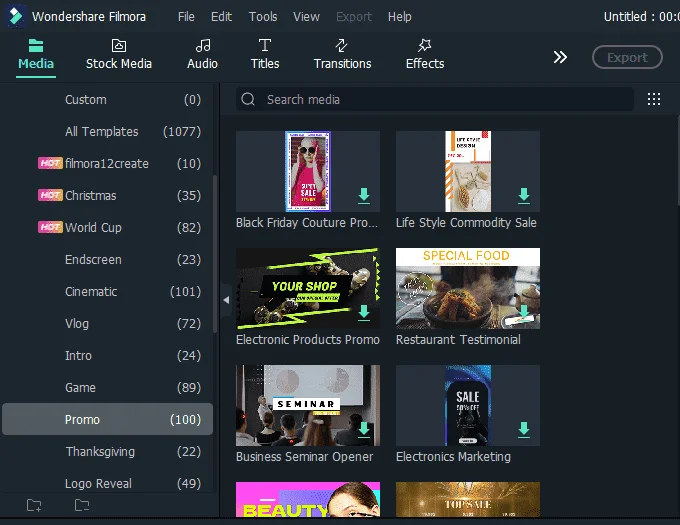Click the magnifier search icon

pyautogui.click(x=248, y=99)
